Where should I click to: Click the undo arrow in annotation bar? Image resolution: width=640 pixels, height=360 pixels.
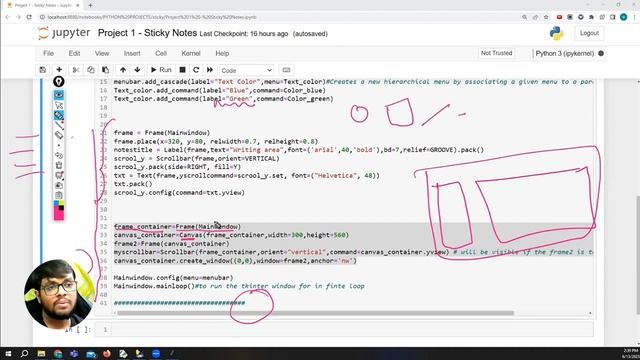tap(59, 155)
